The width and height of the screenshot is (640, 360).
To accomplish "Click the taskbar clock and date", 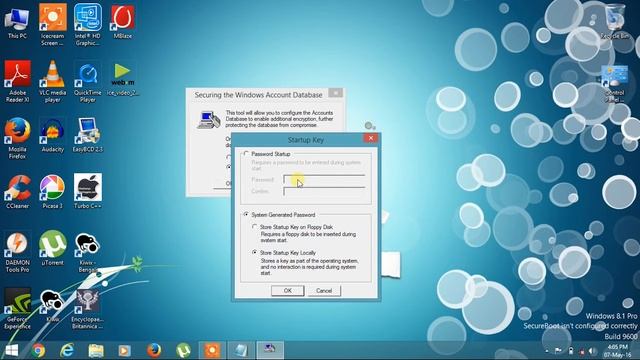I will point(617,351).
